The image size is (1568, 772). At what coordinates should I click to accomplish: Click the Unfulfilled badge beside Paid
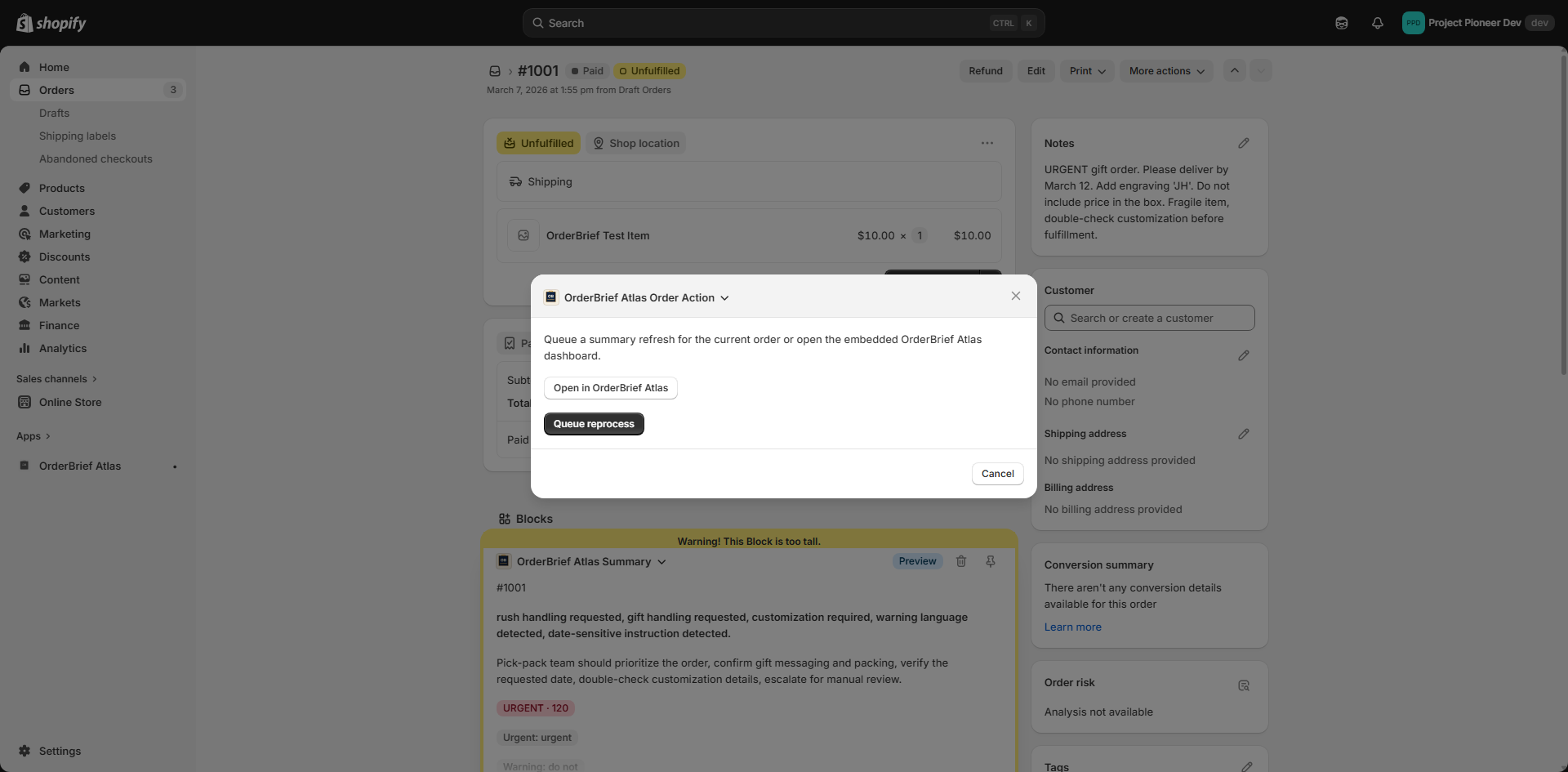pos(649,71)
